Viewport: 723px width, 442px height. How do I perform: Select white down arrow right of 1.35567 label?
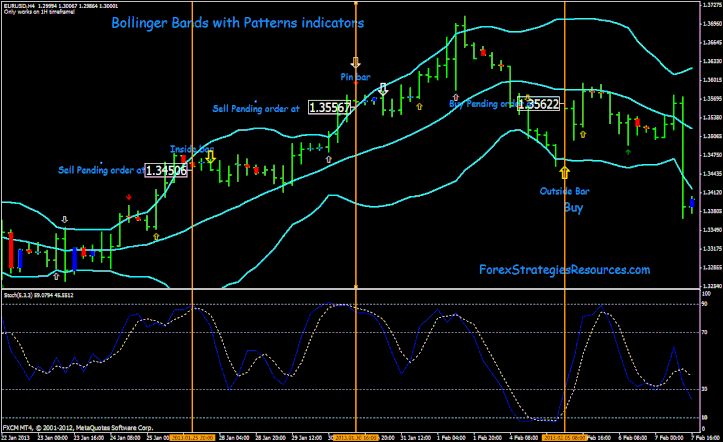pyautogui.click(x=383, y=89)
